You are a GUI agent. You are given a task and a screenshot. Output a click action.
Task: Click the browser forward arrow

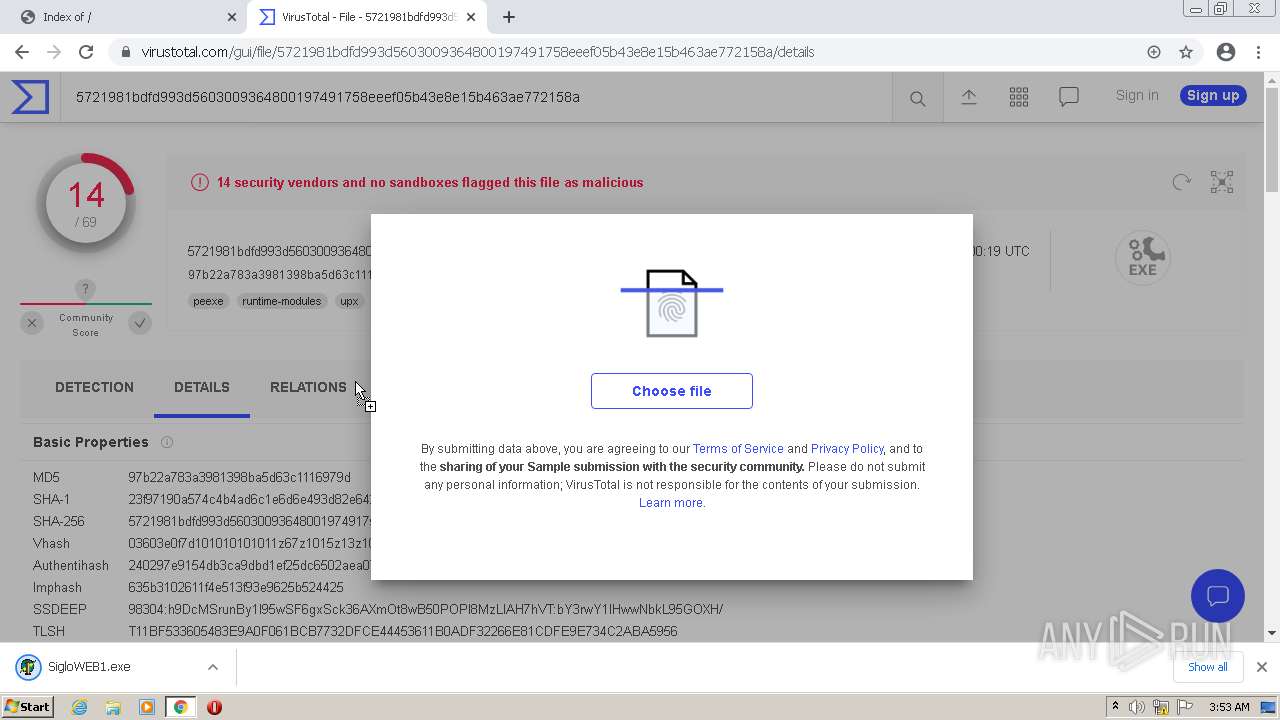click(54, 52)
